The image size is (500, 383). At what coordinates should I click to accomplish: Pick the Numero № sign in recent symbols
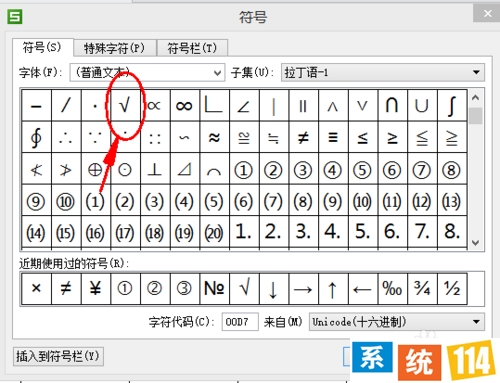click(214, 288)
